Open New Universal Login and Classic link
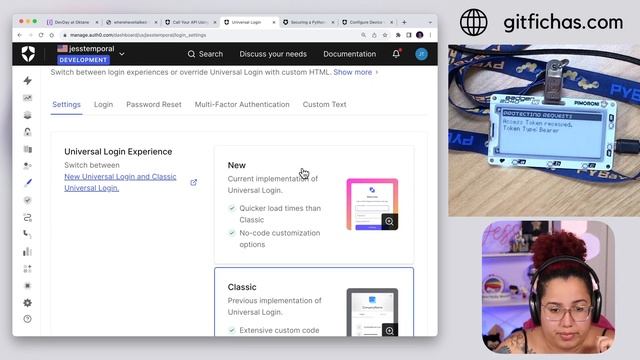The height and width of the screenshot is (360, 640). [120, 182]
